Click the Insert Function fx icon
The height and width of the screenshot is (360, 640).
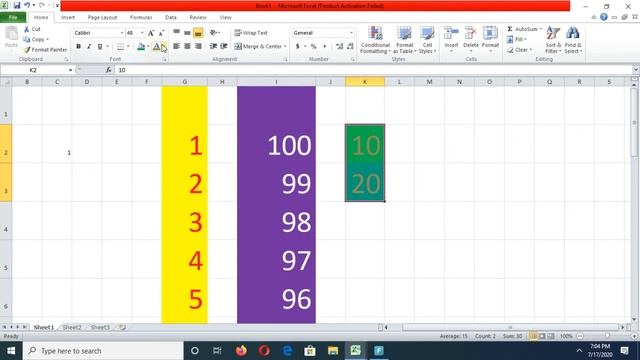pos(109,70)
